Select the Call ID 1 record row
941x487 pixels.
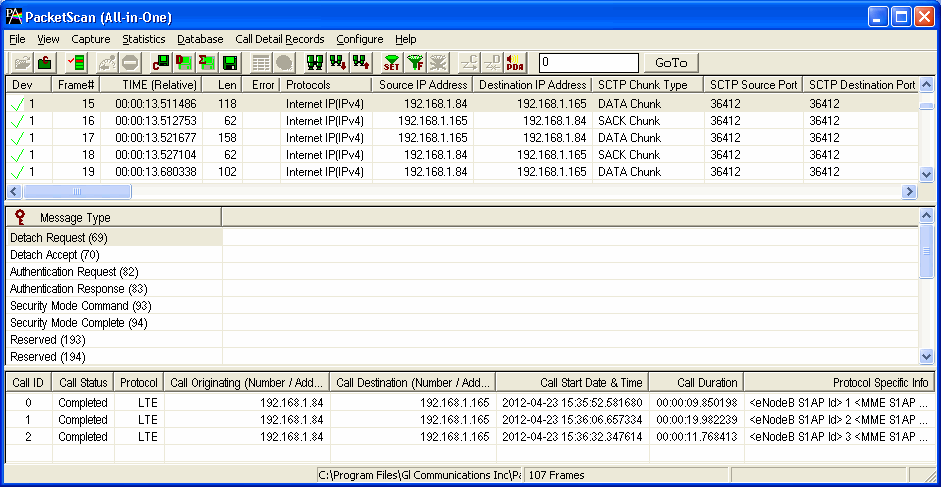(x=470, y=419)
